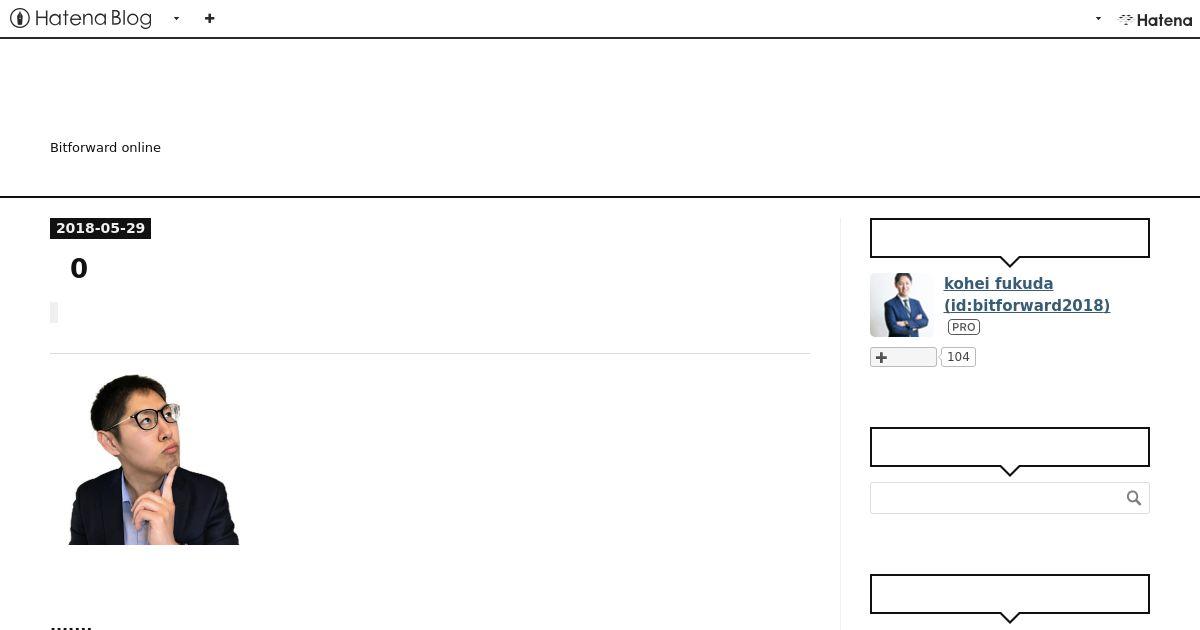Open kohei fukuda (id:bitforward2018) profile link
The width and height of the screenshot is (1200, 630).
[x=1027, y=294]
